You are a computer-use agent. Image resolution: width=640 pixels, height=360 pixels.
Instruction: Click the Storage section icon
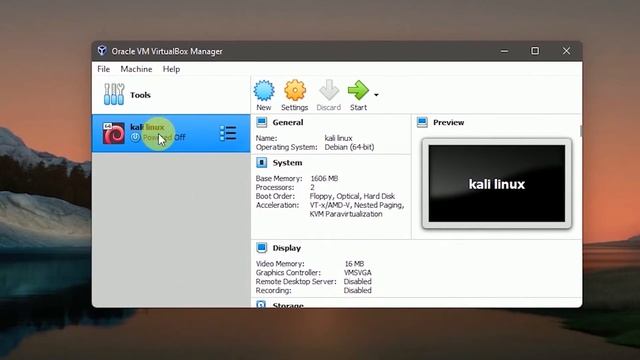coord(262,304)
